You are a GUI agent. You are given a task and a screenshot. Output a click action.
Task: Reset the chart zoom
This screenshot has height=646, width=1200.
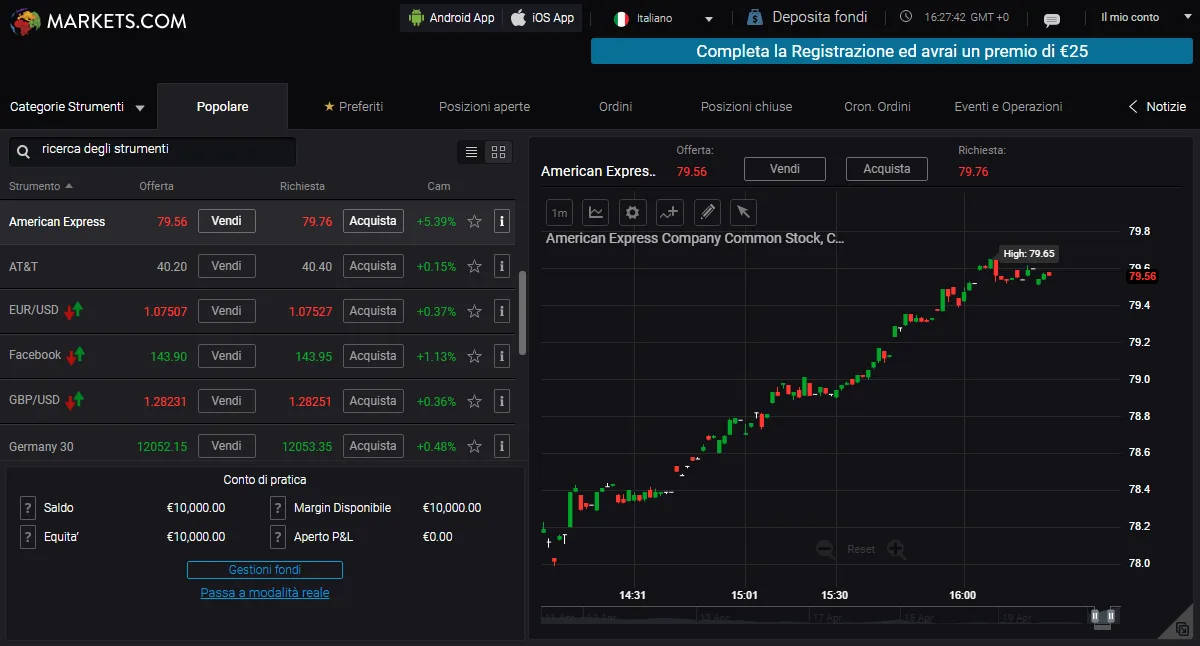[861, 549]
